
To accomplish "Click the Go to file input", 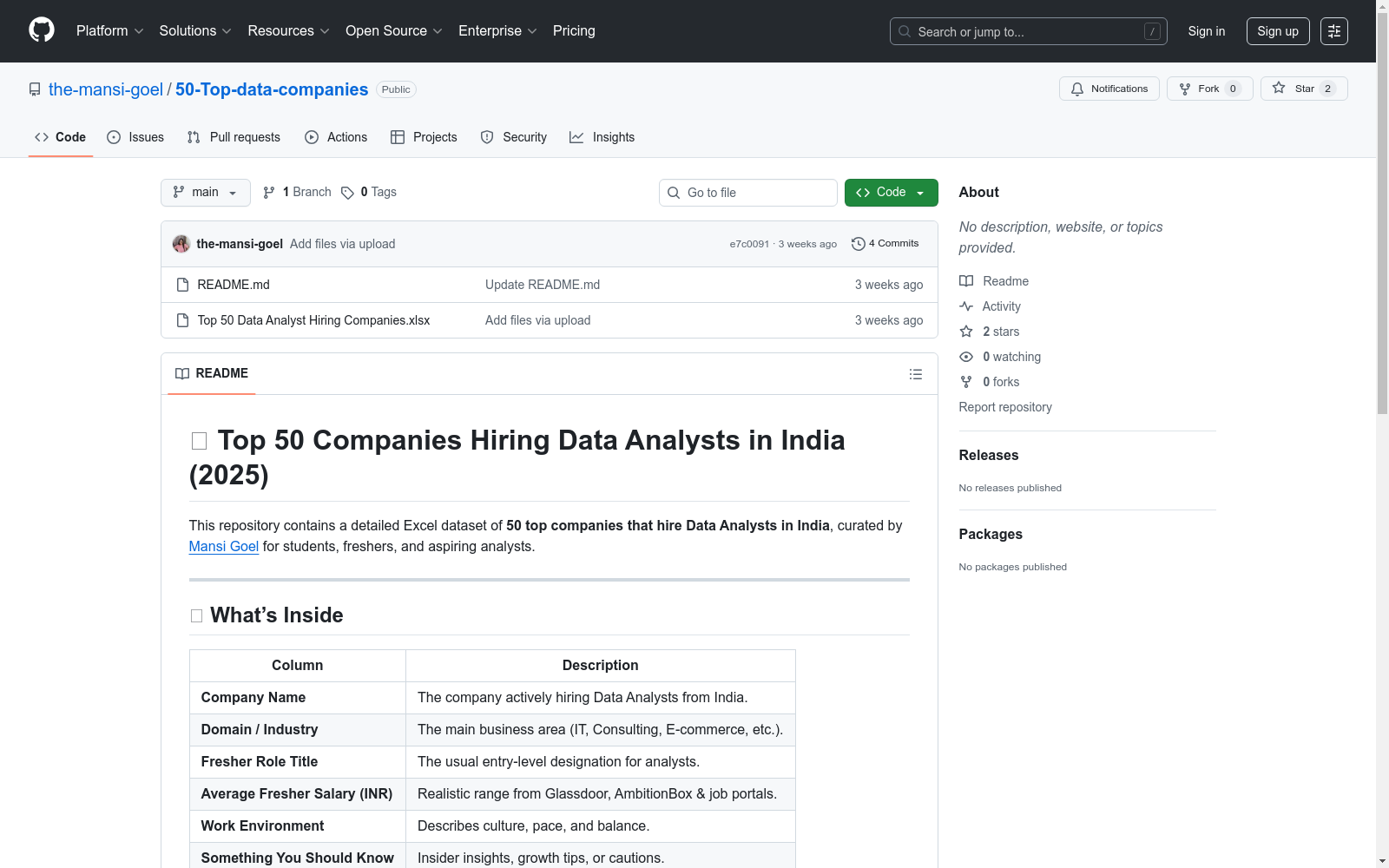I will pos(748,193).
